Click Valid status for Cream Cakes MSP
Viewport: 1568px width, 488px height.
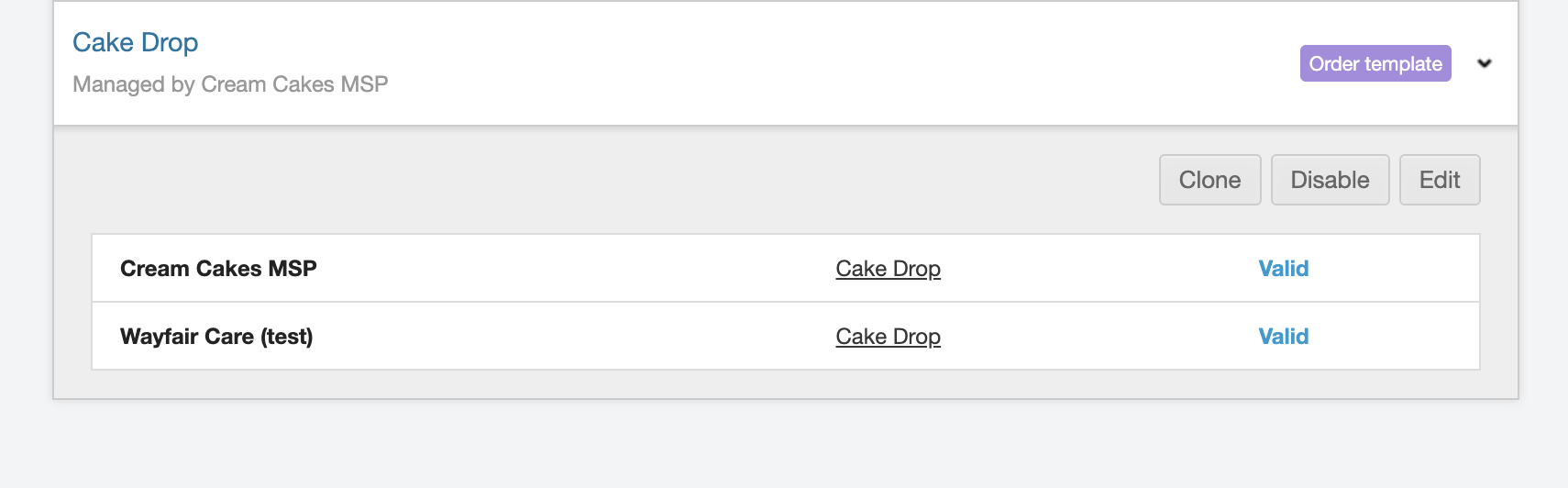(1283, 269)
